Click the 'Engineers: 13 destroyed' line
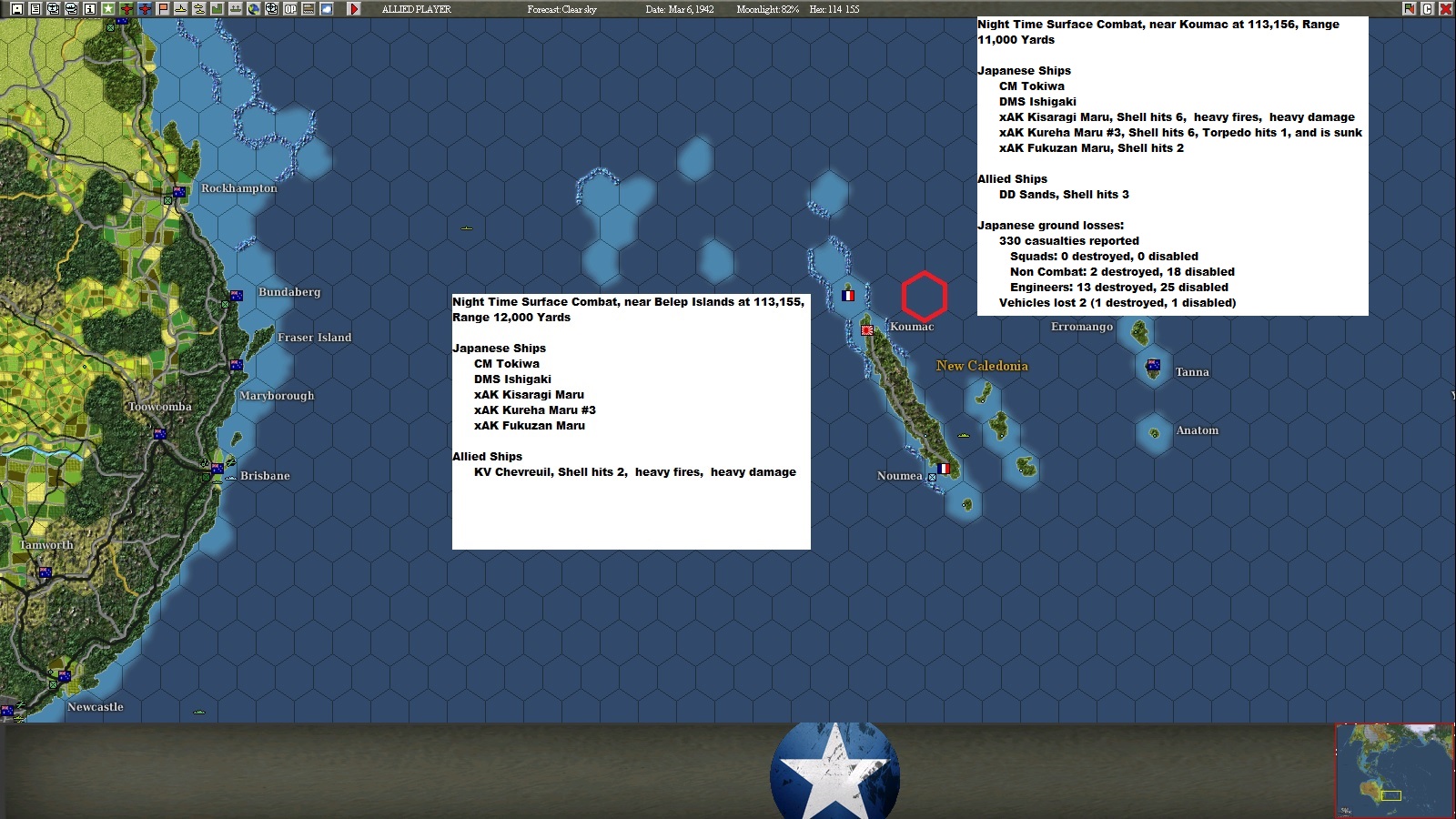1456x819 pixels. [1119, 288]
